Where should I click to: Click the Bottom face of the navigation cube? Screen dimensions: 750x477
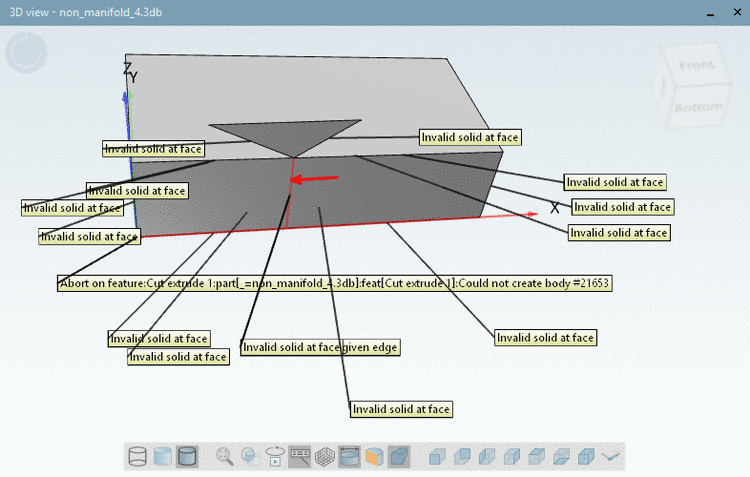698,107
